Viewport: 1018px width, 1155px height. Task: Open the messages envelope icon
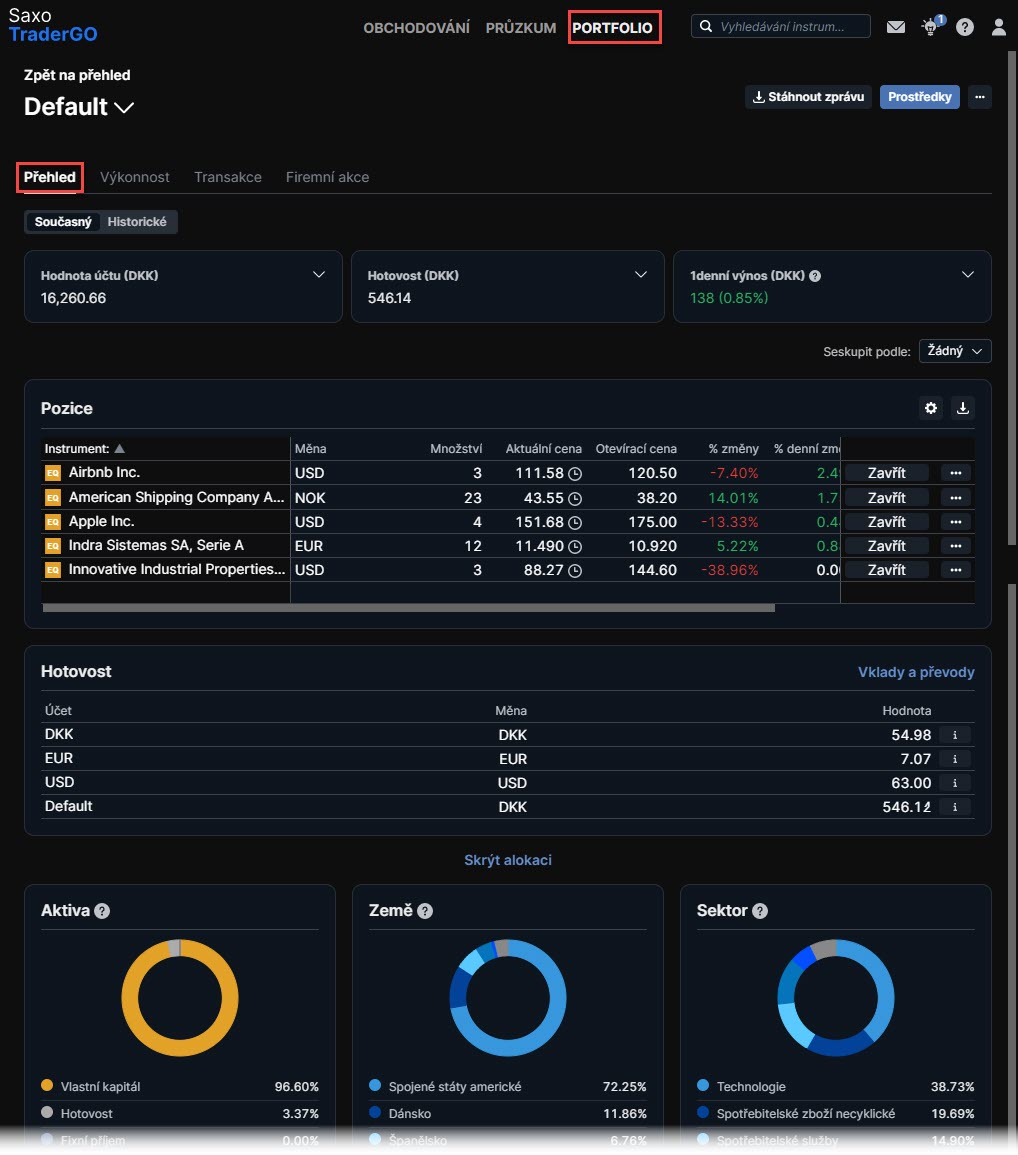(x=896, y=27)
